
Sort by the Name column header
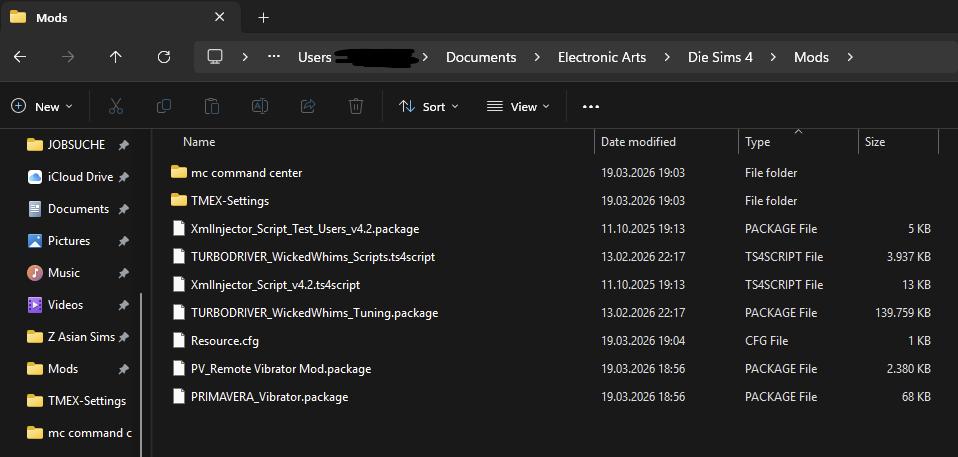tap(199, 142)
